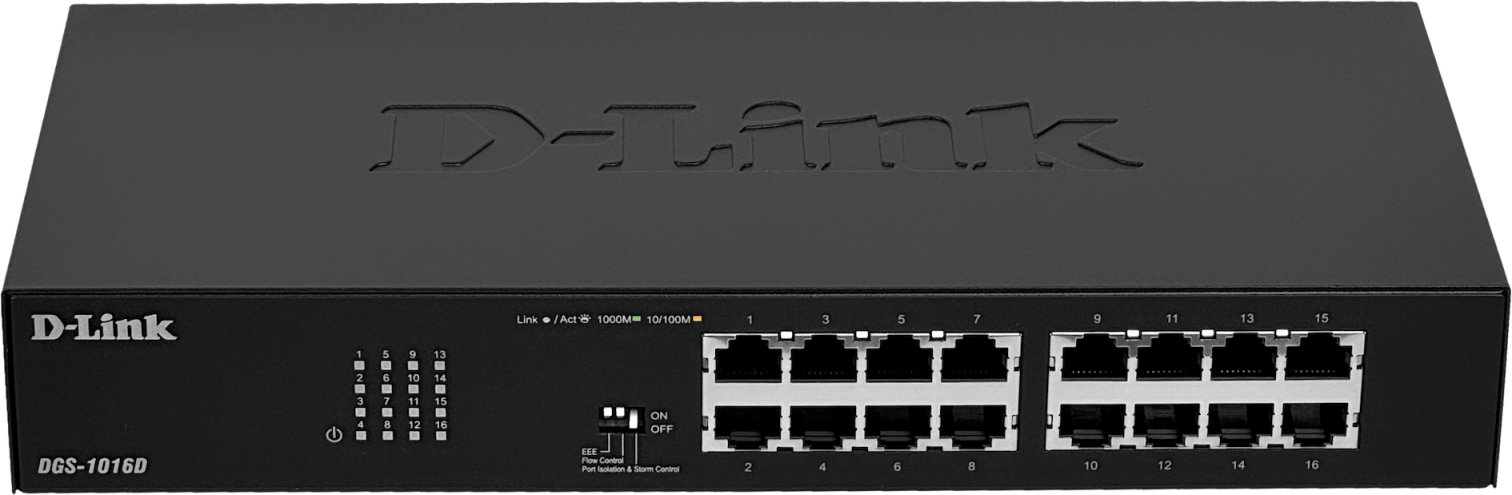1512x495 pixels.
Task: Click the status LED for port 5
Action: [386, 366]
